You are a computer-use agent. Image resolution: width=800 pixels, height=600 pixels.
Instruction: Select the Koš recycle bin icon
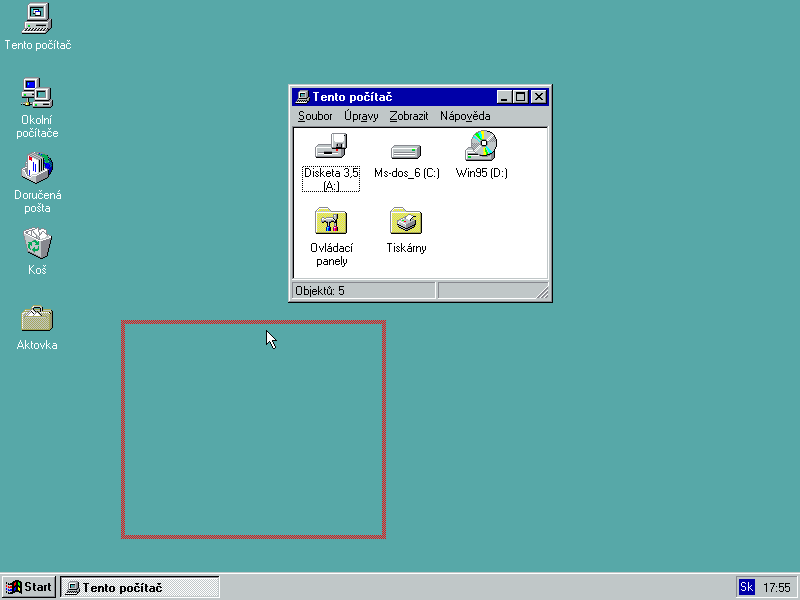(37, 243)
